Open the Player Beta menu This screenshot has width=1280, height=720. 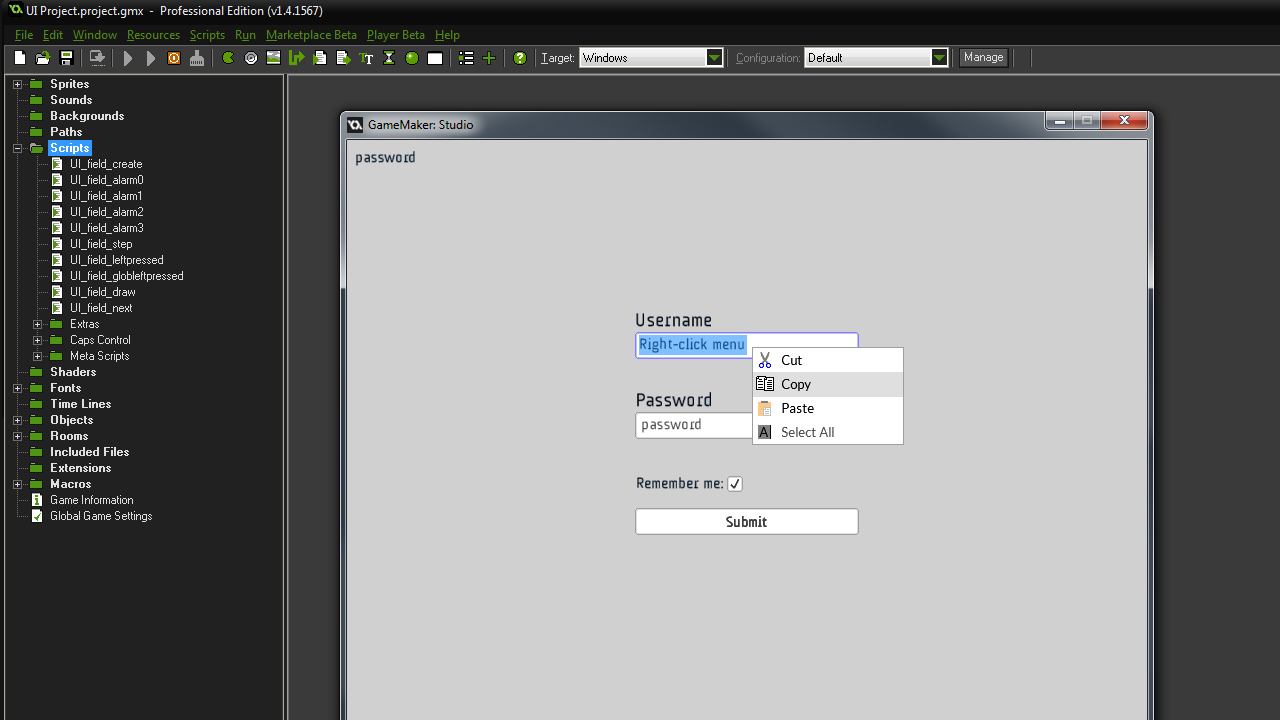point(396,35)
